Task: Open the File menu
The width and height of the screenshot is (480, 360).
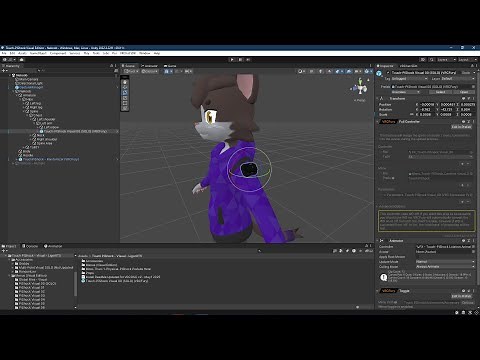Action: [x=4, y=53]
